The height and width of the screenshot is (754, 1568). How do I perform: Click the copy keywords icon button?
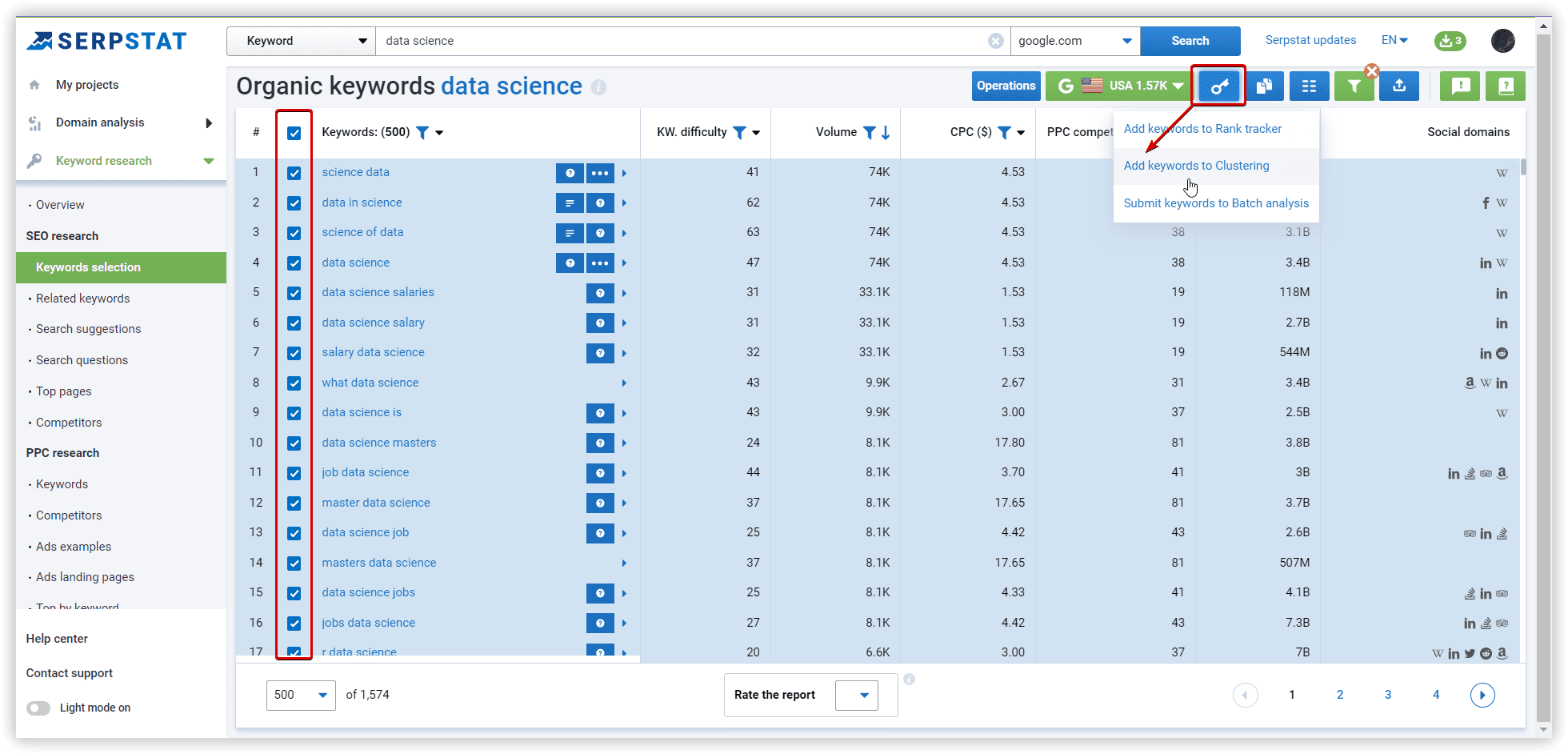pyautogui.click(x=1264, y=86)
